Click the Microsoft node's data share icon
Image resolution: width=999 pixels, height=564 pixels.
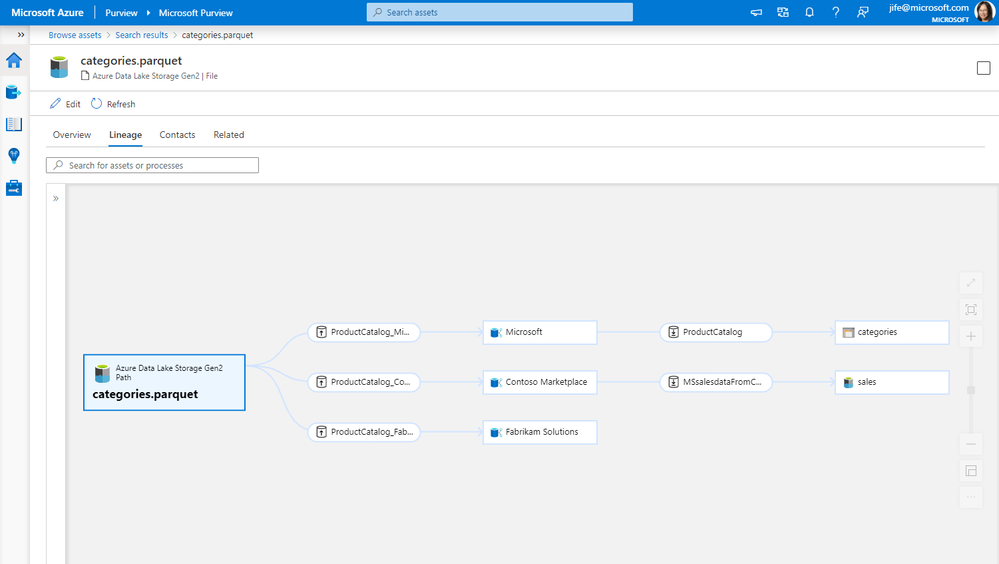click(x=496, y=332)
